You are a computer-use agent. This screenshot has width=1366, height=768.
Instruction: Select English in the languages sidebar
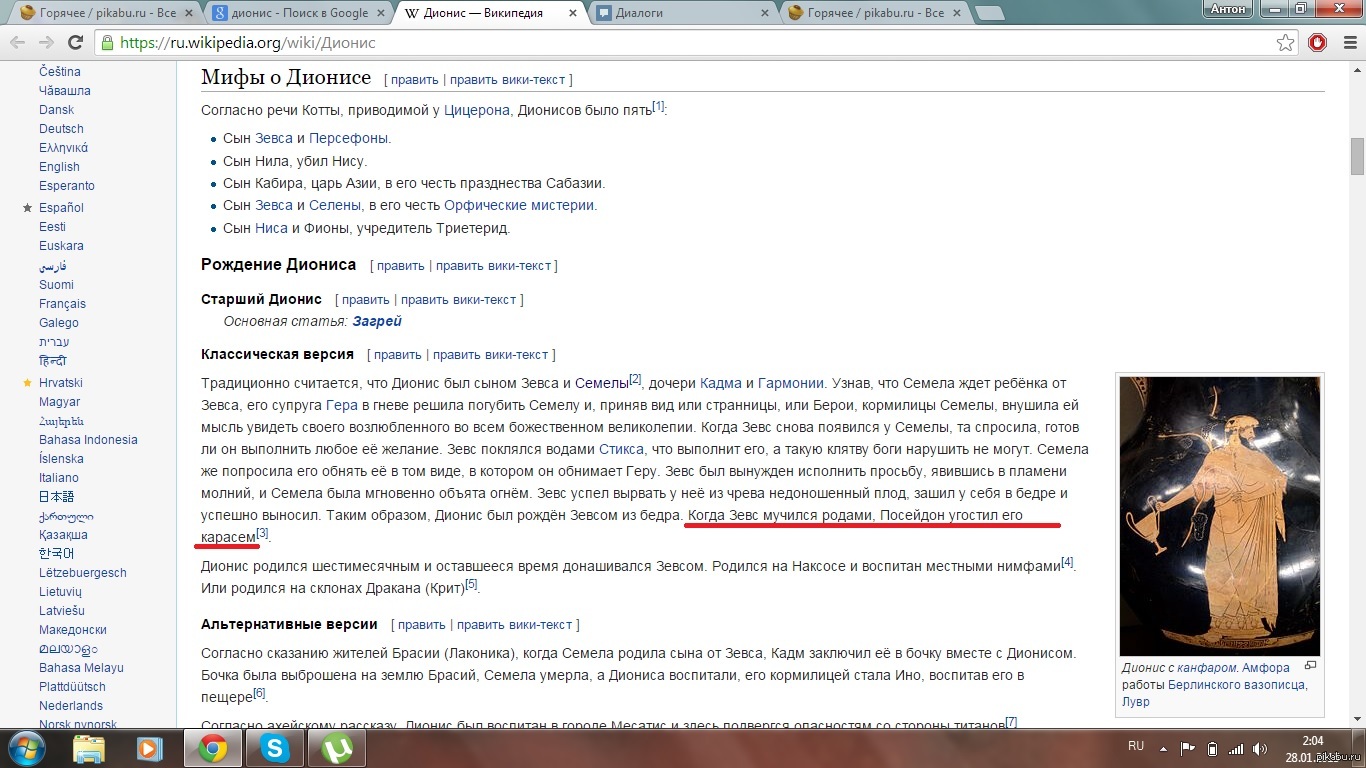coord(59,167)
